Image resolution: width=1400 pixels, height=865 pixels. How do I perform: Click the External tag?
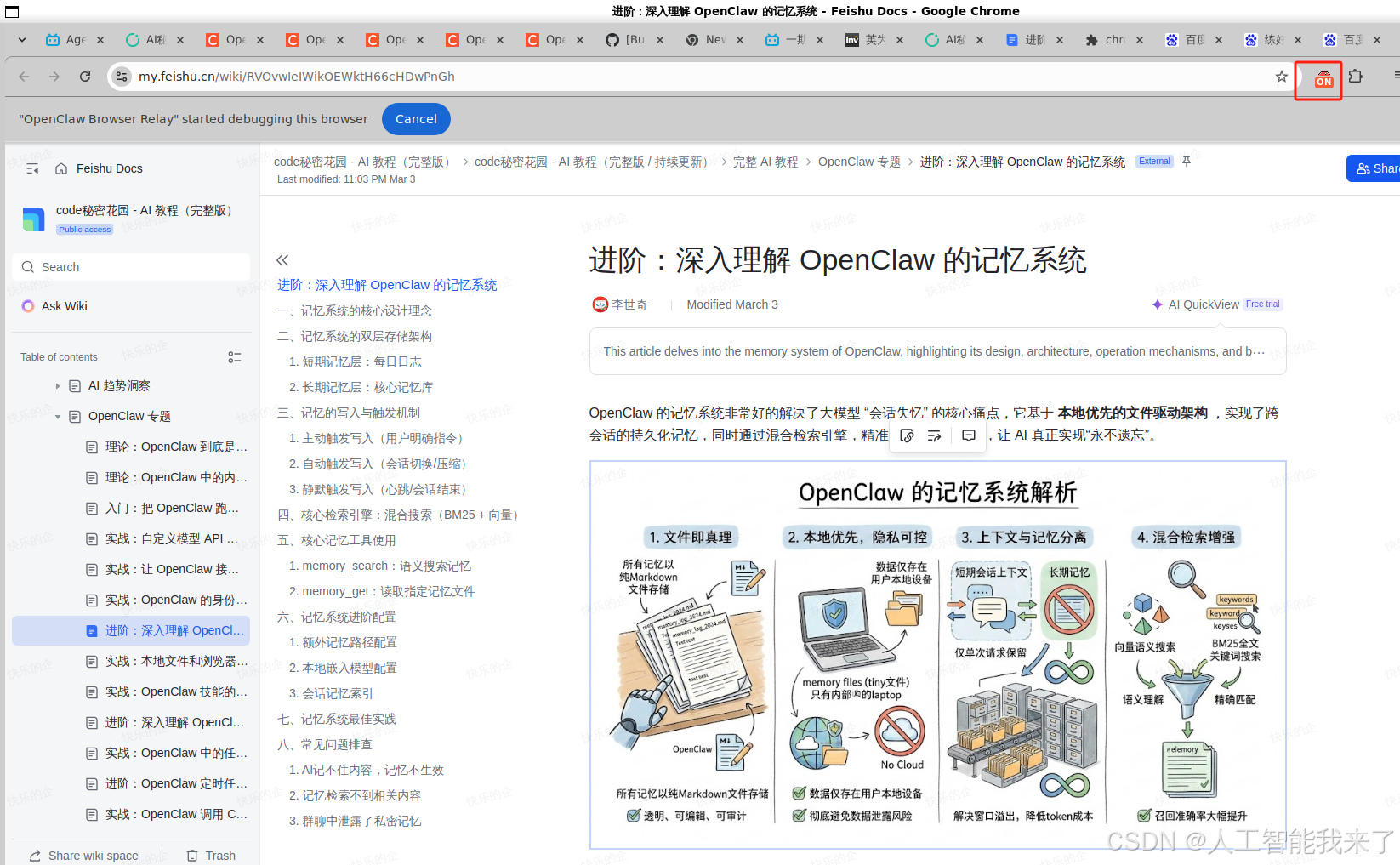pos(1154,162)
